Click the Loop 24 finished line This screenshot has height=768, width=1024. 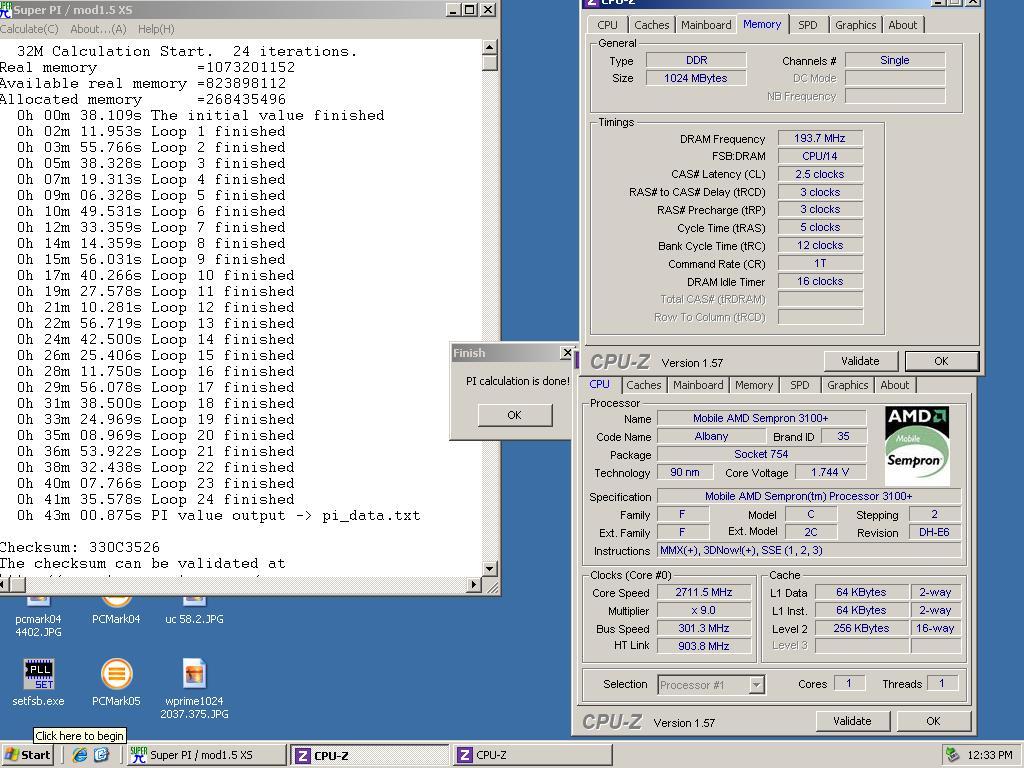tap(155, 500)
